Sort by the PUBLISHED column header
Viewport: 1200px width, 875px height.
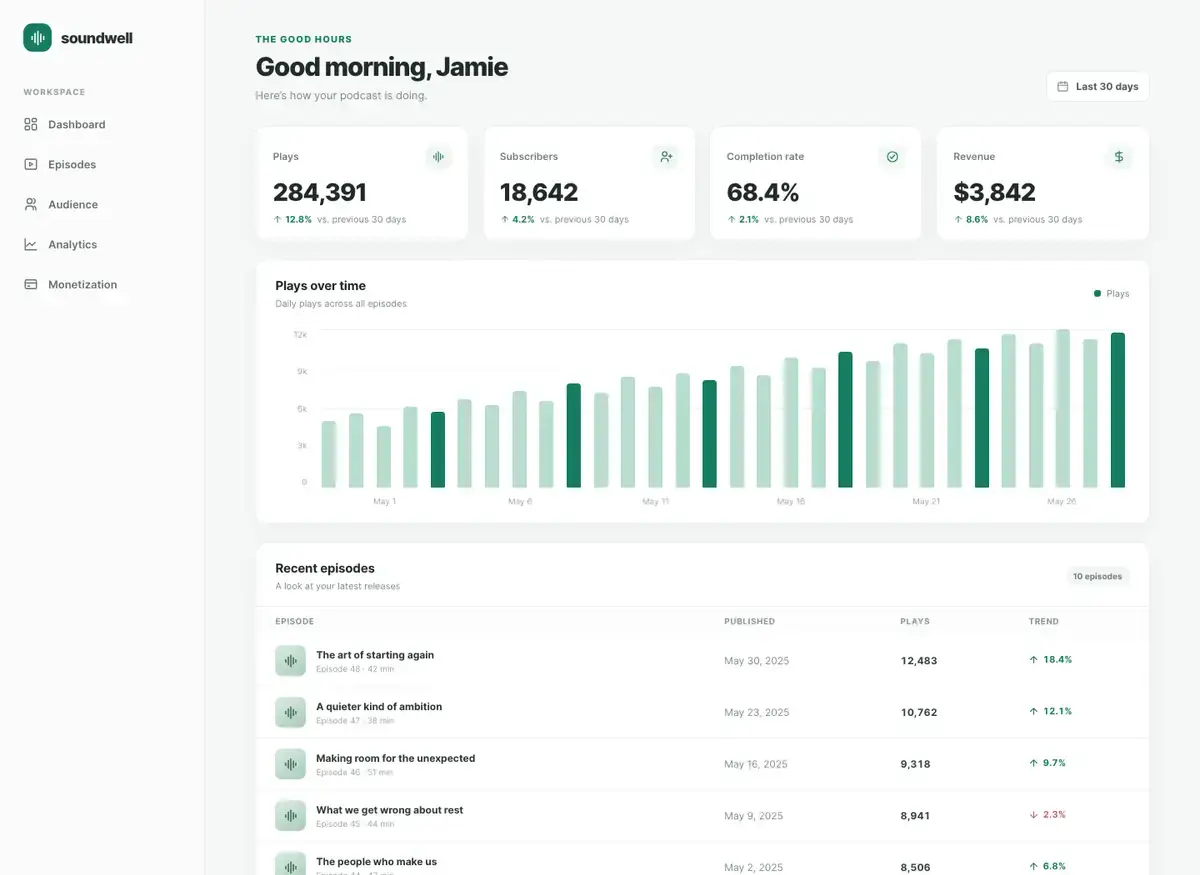[x=749, y=622]
